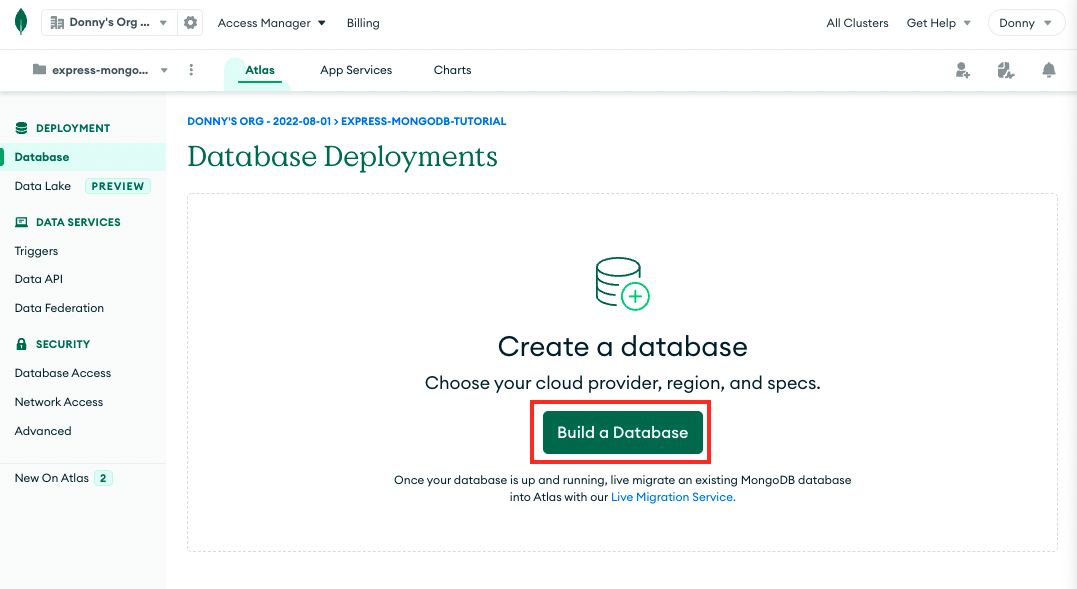Go to All Clusters
Image resolution: width=1077 pixels, height=589 pixels.
[x=857, y=23]
